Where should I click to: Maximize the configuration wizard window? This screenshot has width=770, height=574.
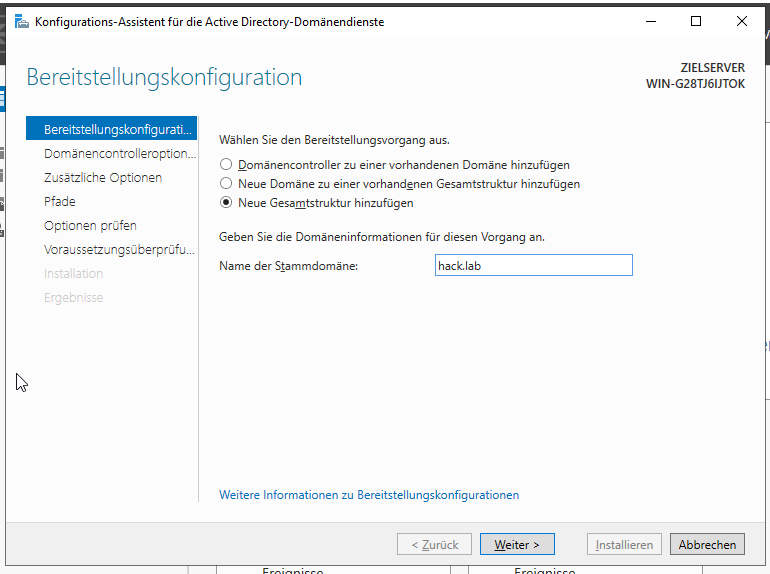point(696,22)
